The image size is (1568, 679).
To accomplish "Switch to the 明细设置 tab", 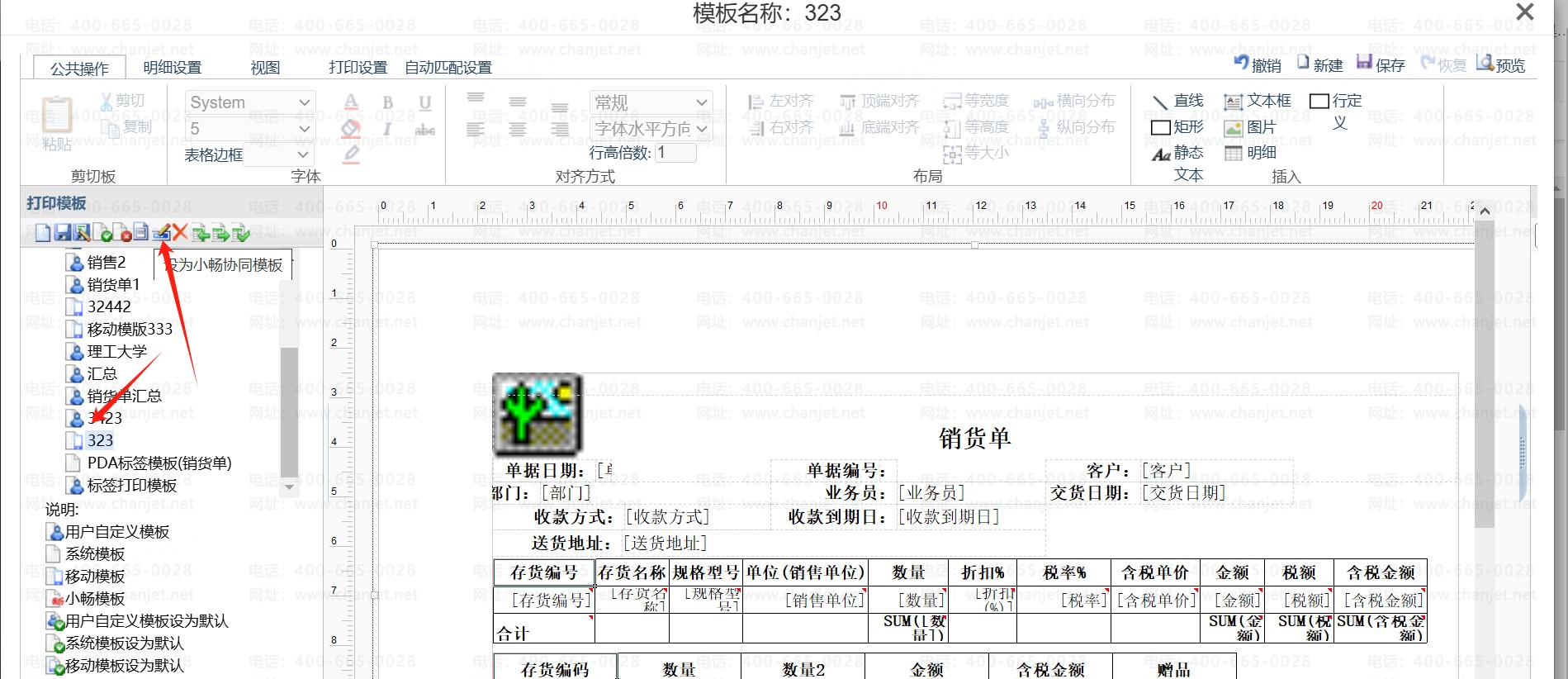I will pyautogui.click(x=172, y=68).
